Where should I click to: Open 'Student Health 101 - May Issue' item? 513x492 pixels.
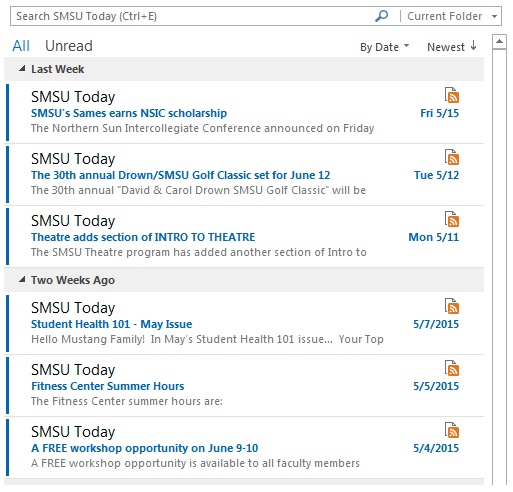pyautogui.click(x=245, y=324)
